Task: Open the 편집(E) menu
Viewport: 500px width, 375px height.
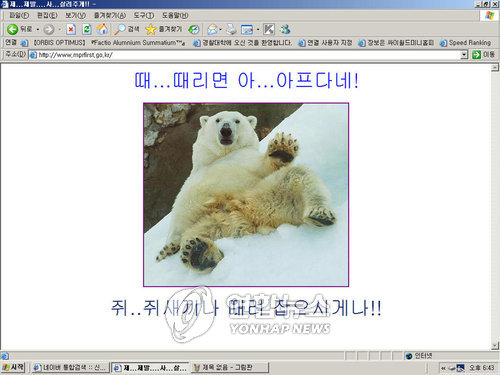Action: click(47, 15)
